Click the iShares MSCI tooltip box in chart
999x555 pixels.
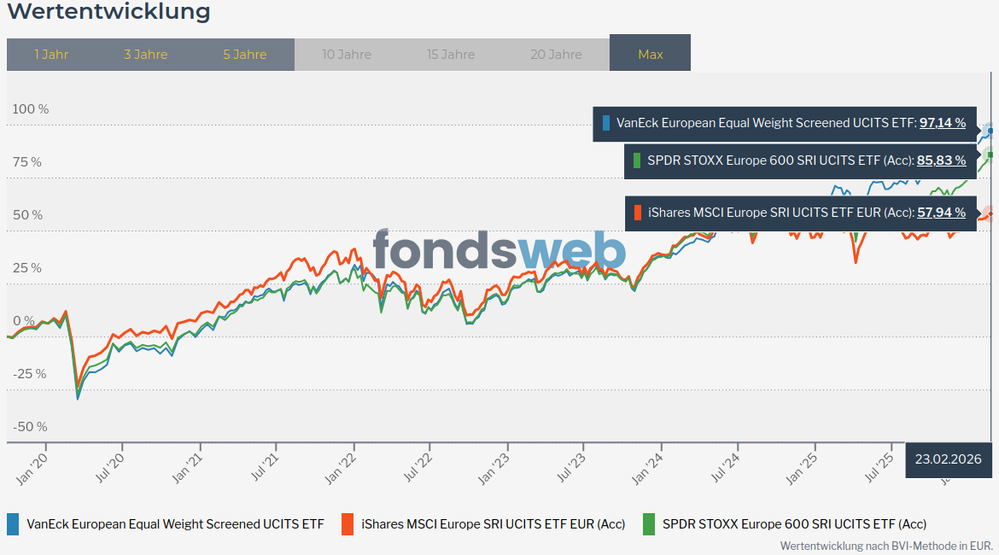801,213
